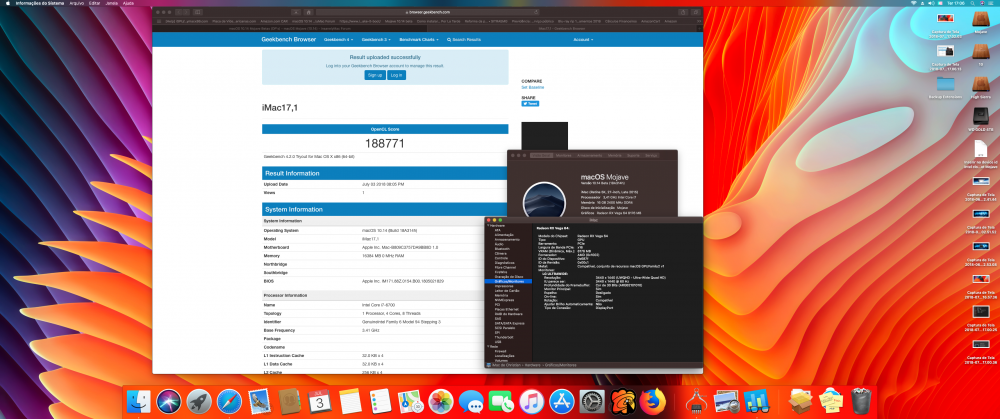Image resolution: width=1000 pixels, height=419 pixels.
Task: Open Geekbench 4 dropdown menu
Action: tap(338, 40)
